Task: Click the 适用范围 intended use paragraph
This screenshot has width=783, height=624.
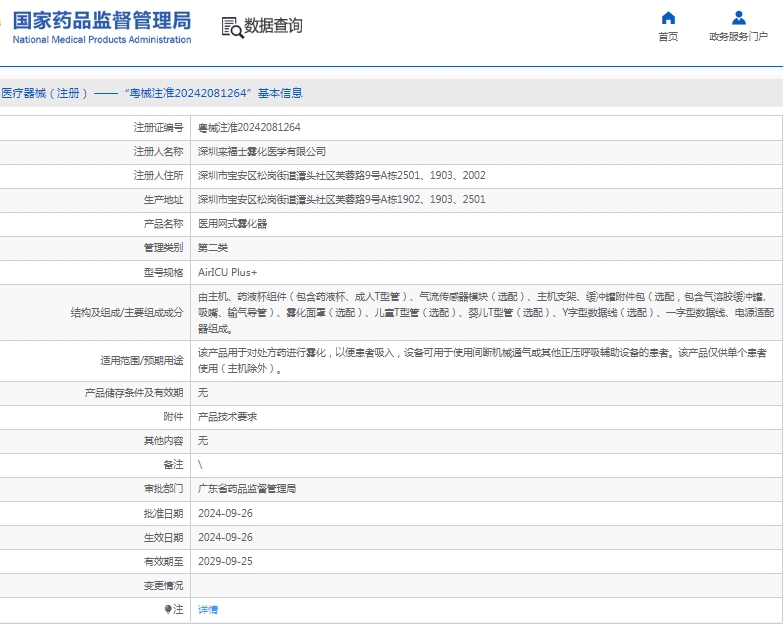Action: [482, 360]
